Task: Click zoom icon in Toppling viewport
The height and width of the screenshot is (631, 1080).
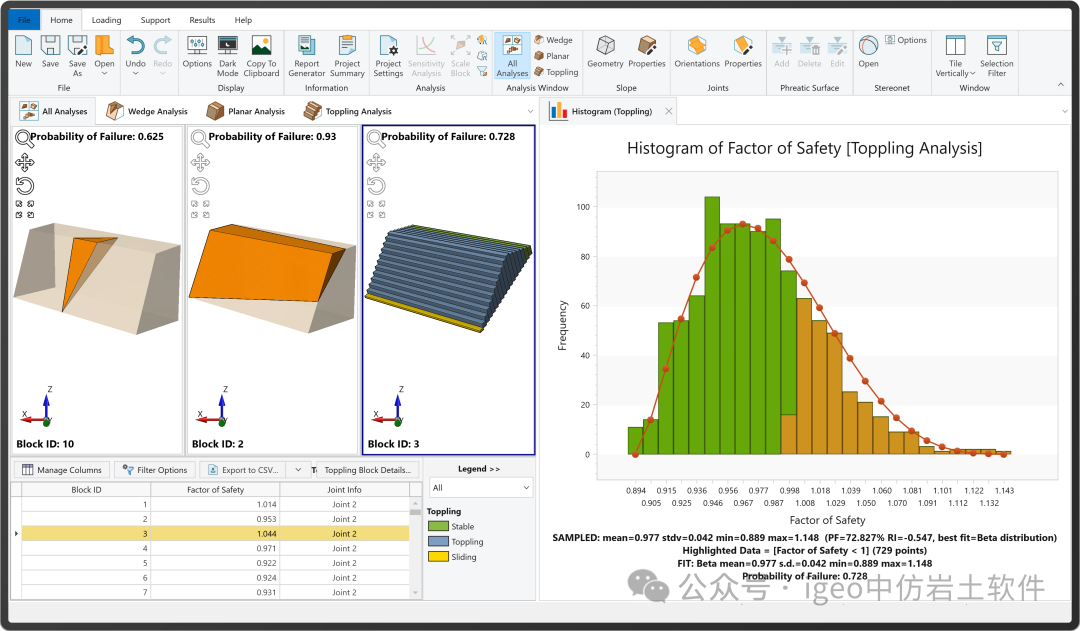Action: [x=375, y=138]
